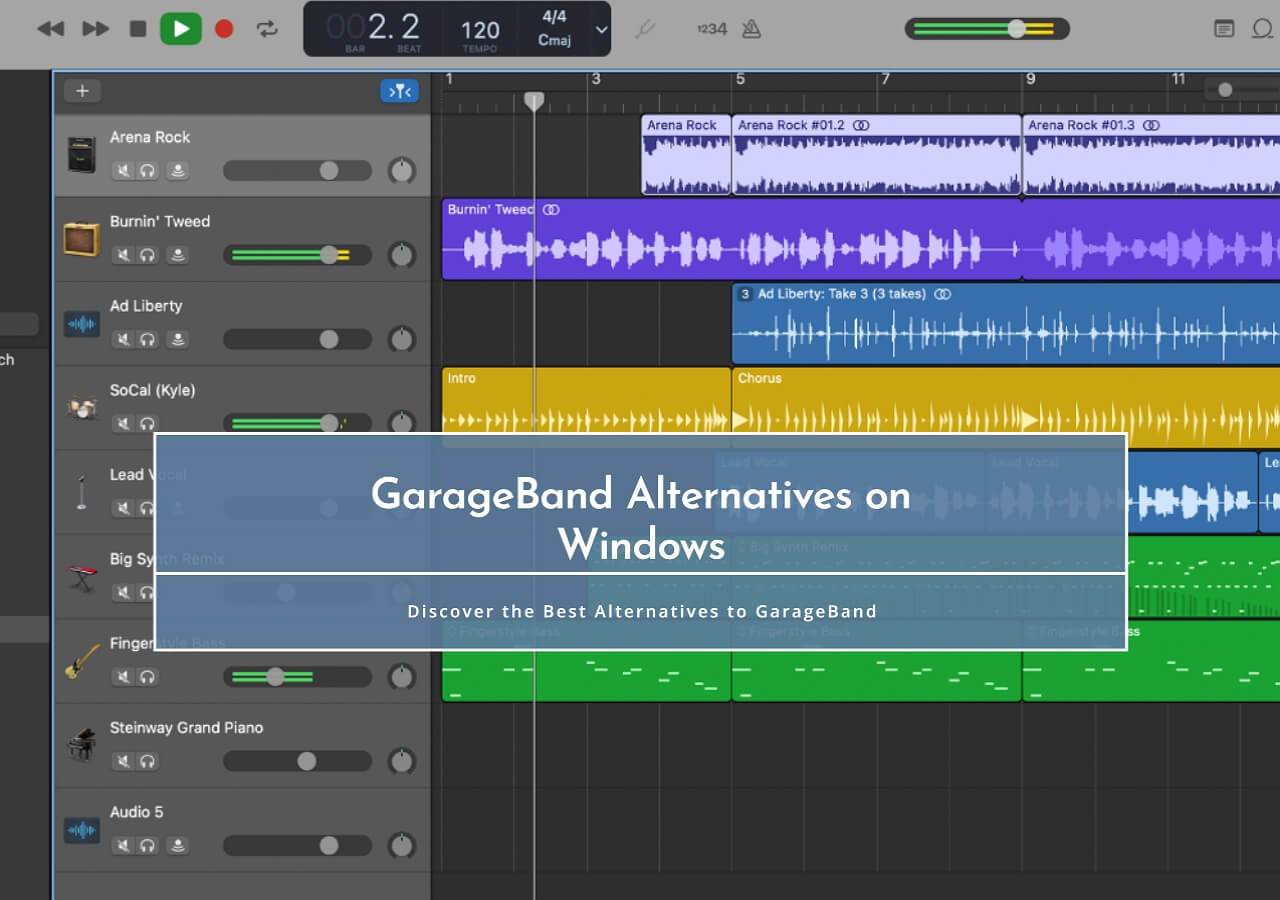This screenshot has height=900, width=1280.
Task: Solo the Ad Liberty track
Action: (148, 339)
